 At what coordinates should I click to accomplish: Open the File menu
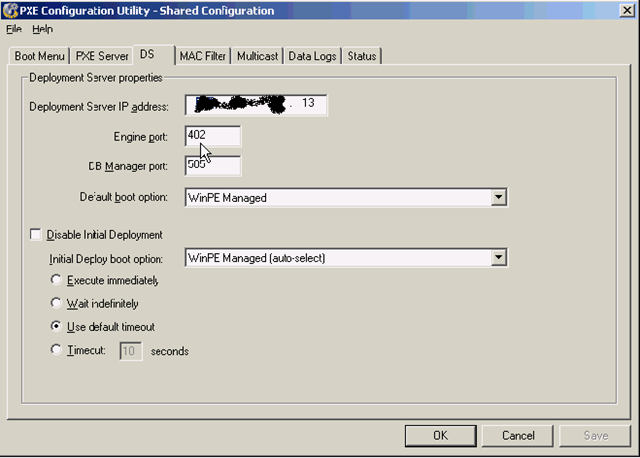pos(14,29)
